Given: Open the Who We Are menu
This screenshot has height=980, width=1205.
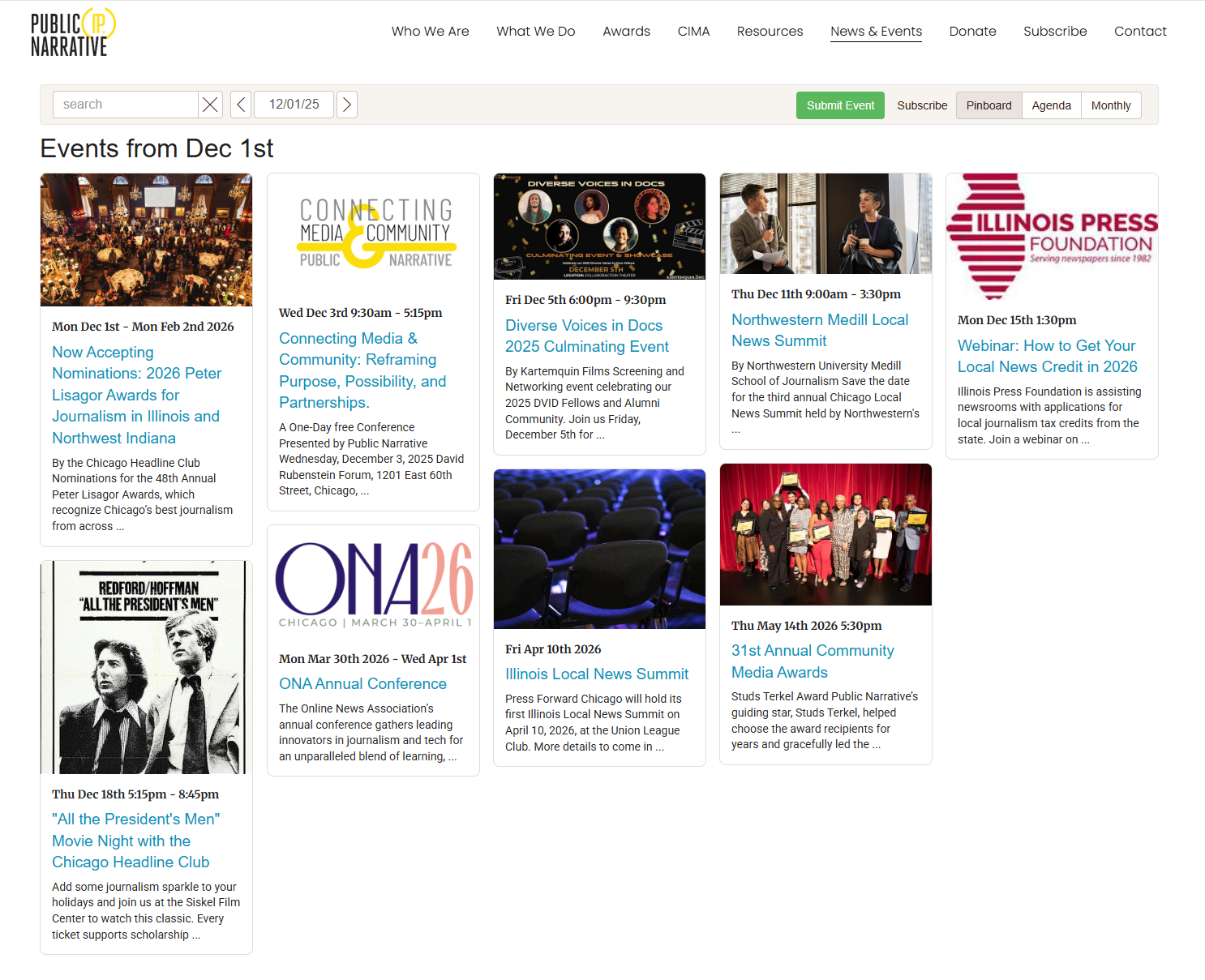Looking at the screenshot, I should [x=431, y=32].
